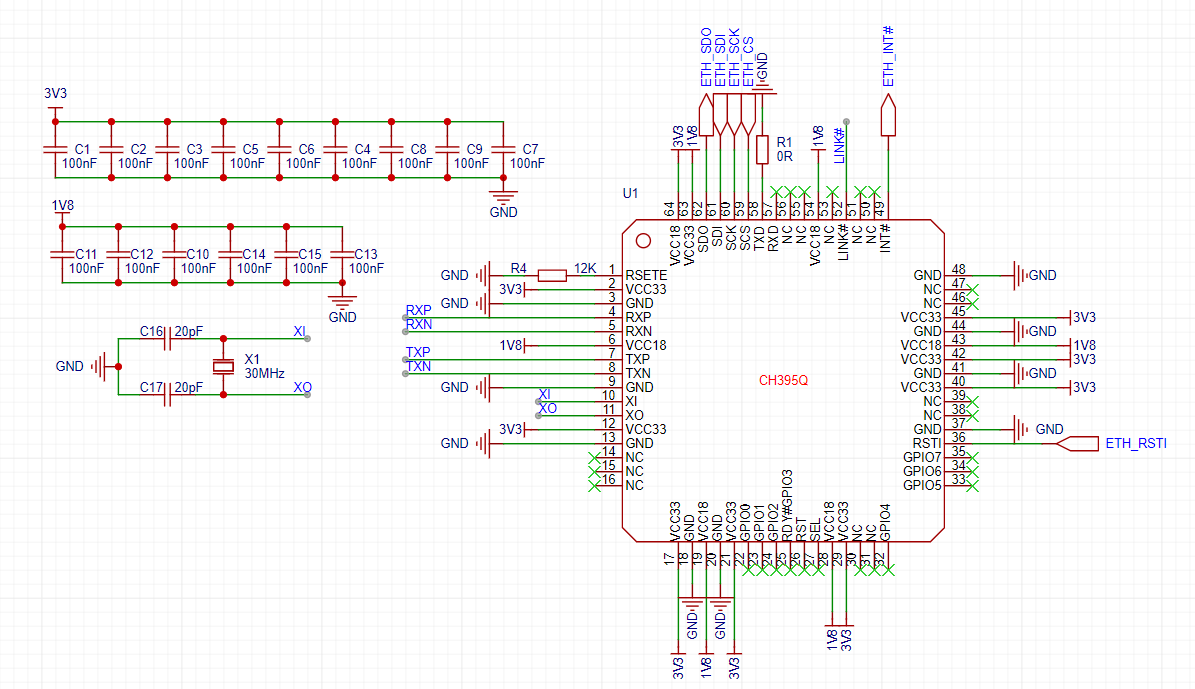Select no-connect marker on pin 16

tap(594, 486)
